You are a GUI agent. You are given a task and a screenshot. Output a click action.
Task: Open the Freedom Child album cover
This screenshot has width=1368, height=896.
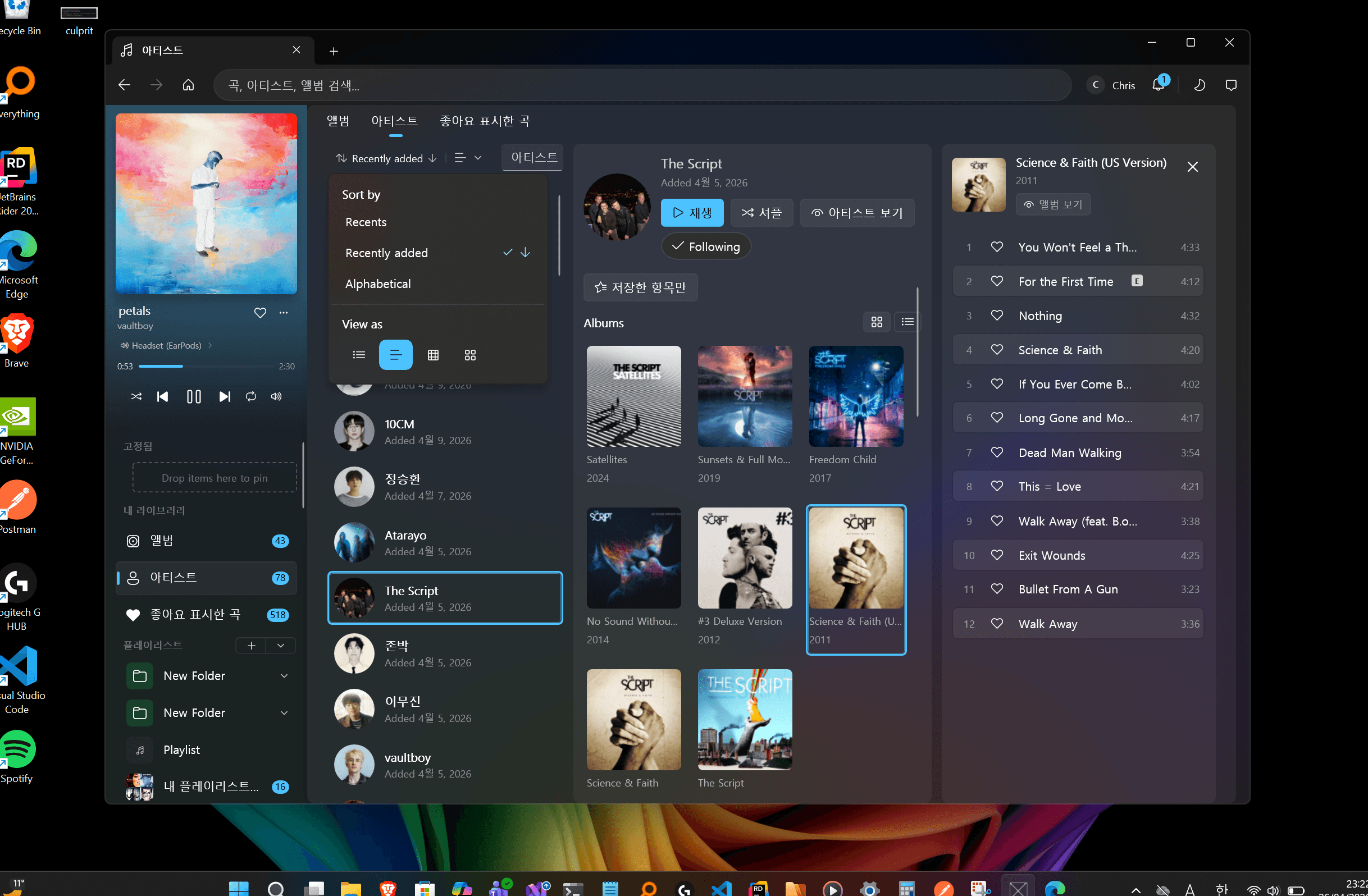(x=856, y=396)
